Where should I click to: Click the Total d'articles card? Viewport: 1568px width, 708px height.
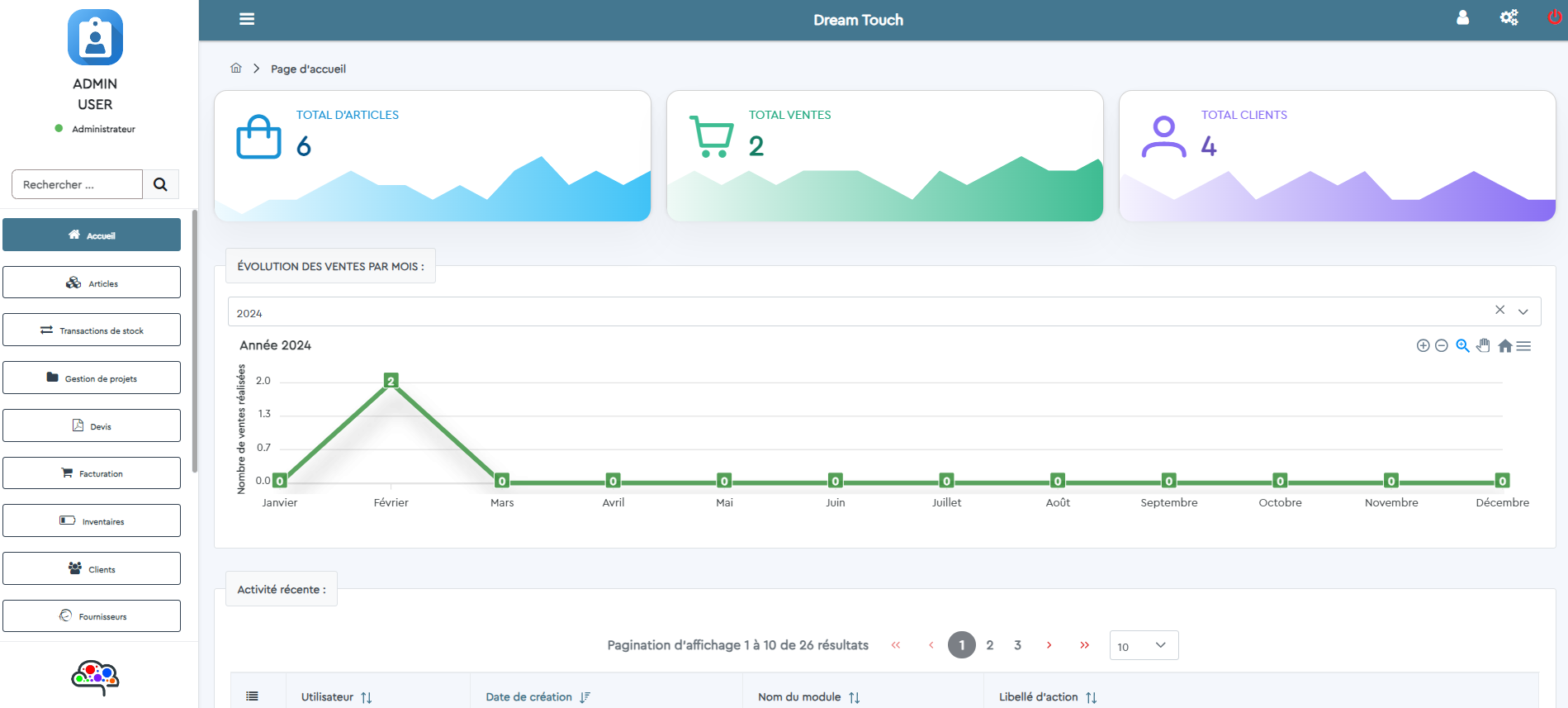coord(433,156)
